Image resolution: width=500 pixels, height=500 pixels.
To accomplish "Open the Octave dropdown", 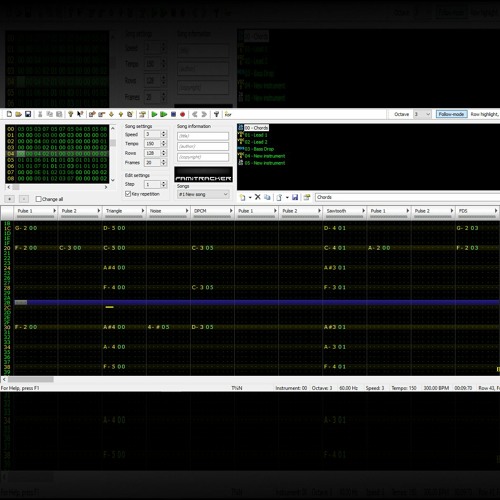I will pyautogui.click(x=423, y=114).
